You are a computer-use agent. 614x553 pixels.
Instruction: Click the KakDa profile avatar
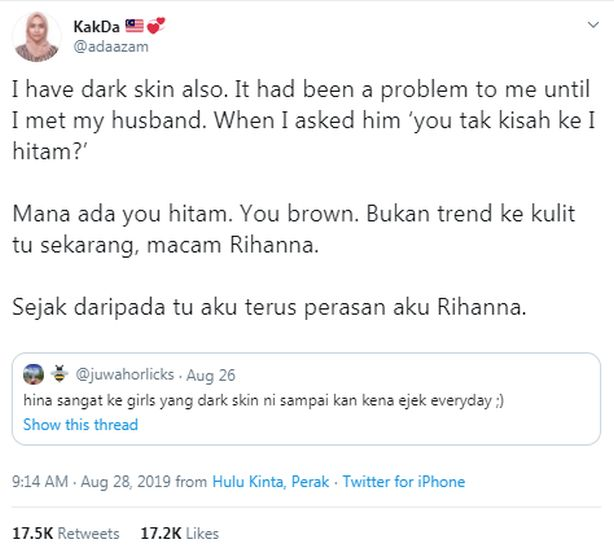click(36, 35)
